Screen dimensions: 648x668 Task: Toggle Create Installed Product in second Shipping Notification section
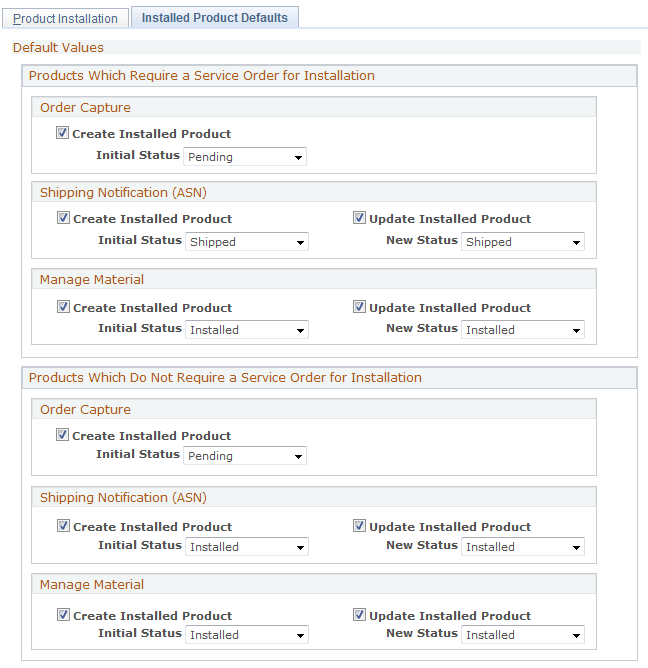(x=64, y=526)
